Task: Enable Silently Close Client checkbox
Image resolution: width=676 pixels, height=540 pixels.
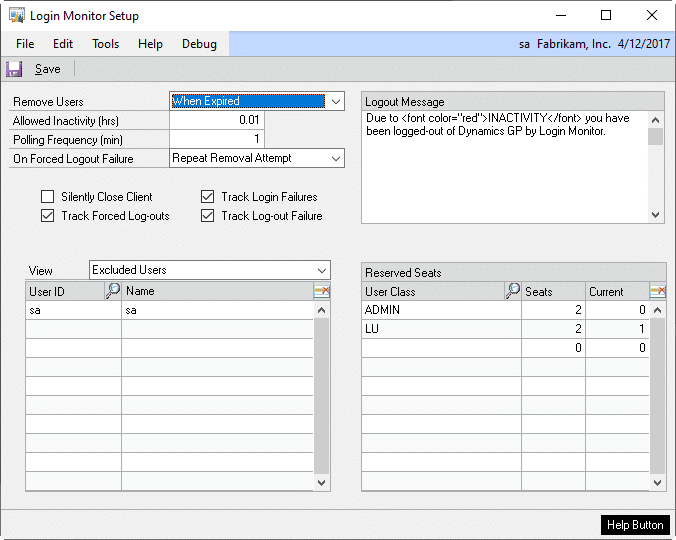Action: point(48,197)
